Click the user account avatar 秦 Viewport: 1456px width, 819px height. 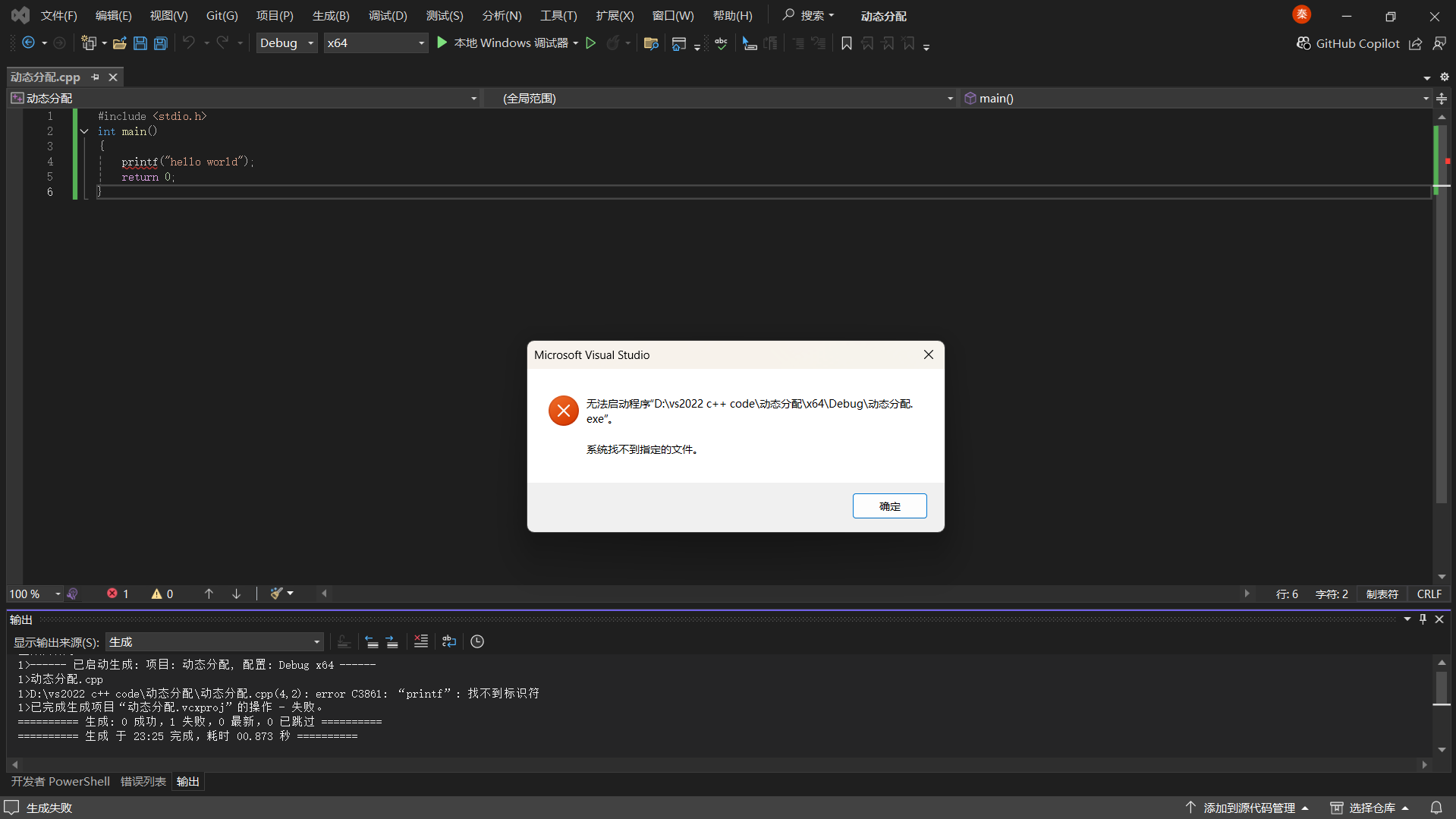click(1302, 14)
